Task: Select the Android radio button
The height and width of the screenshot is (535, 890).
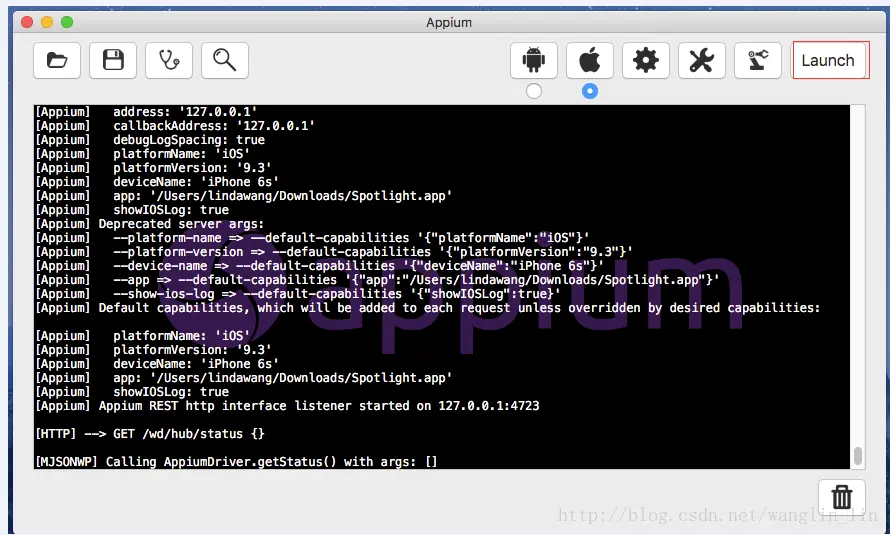Action: 534,91
